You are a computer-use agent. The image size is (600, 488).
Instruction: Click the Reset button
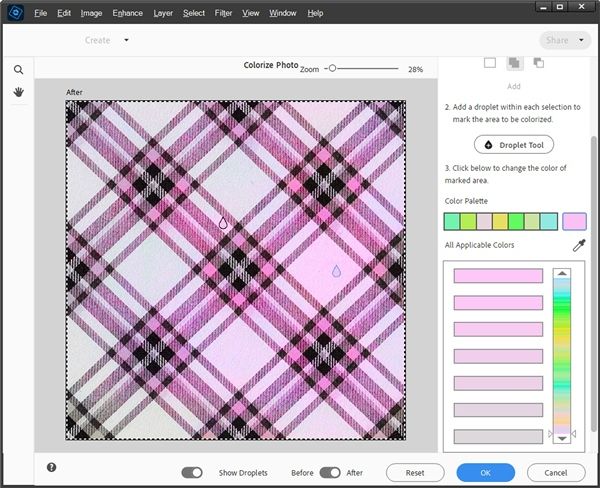(x=415, y=473)
